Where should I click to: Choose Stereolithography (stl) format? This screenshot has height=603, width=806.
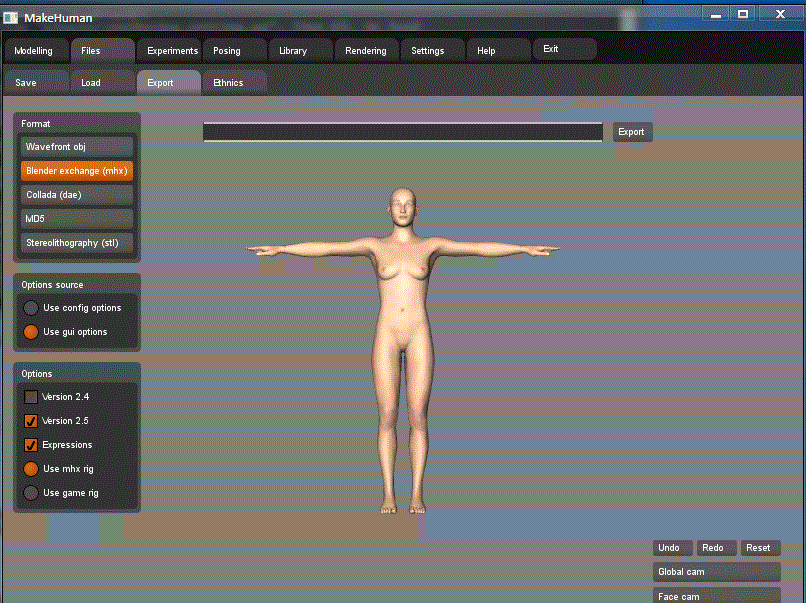(77, 243)
